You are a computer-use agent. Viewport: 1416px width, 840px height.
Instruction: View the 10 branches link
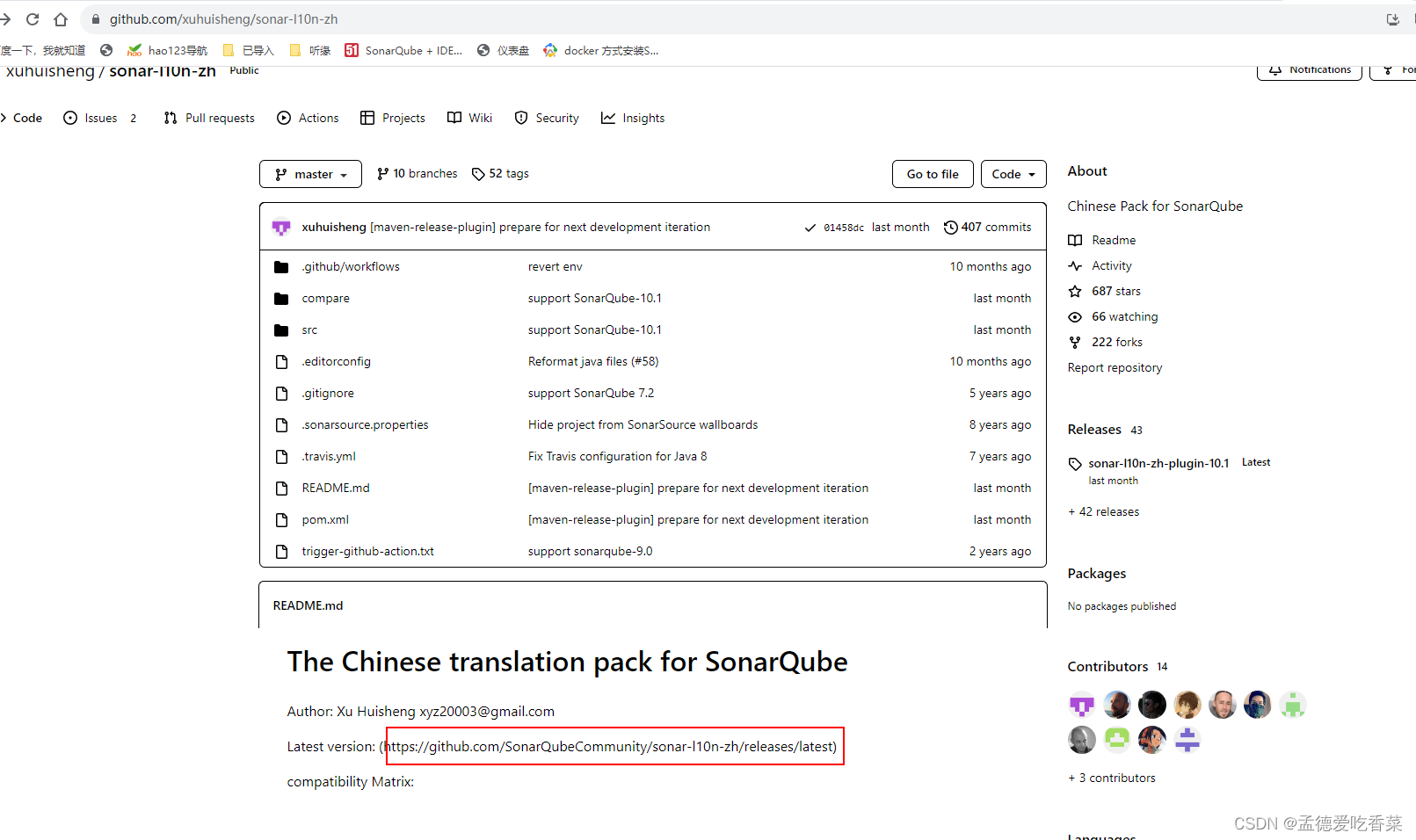click(x=417, y=174)
